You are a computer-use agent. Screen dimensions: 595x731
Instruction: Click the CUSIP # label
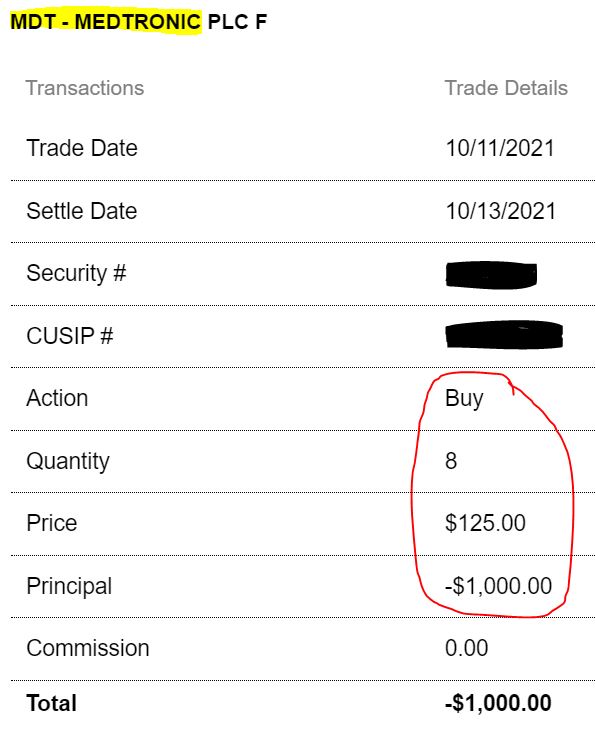click(70, 336)
